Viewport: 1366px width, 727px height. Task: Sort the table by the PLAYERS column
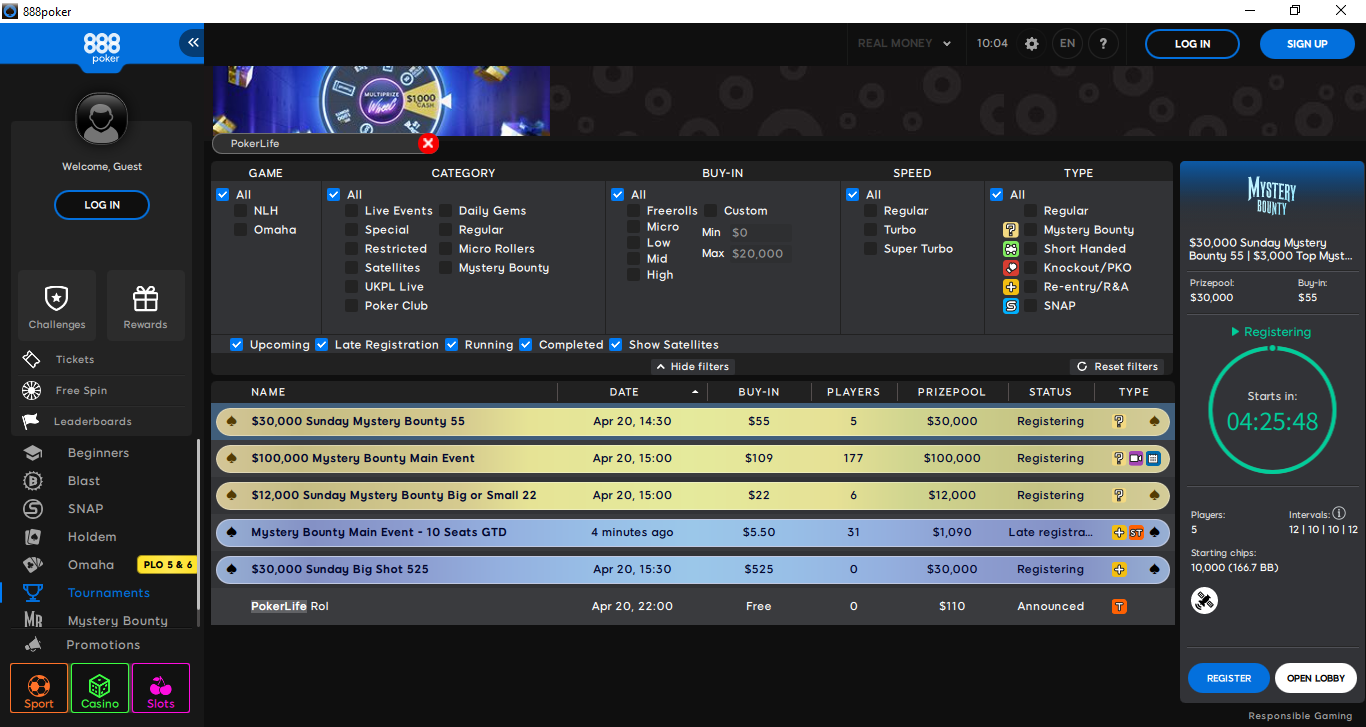coord(854,392)
